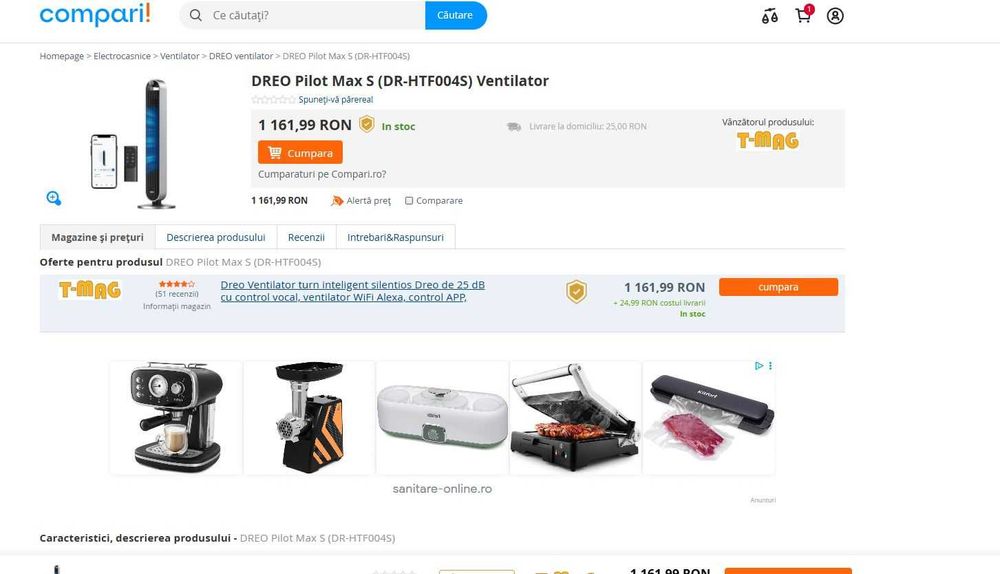
Task: Open the user account icon
Action: [835, 16]
